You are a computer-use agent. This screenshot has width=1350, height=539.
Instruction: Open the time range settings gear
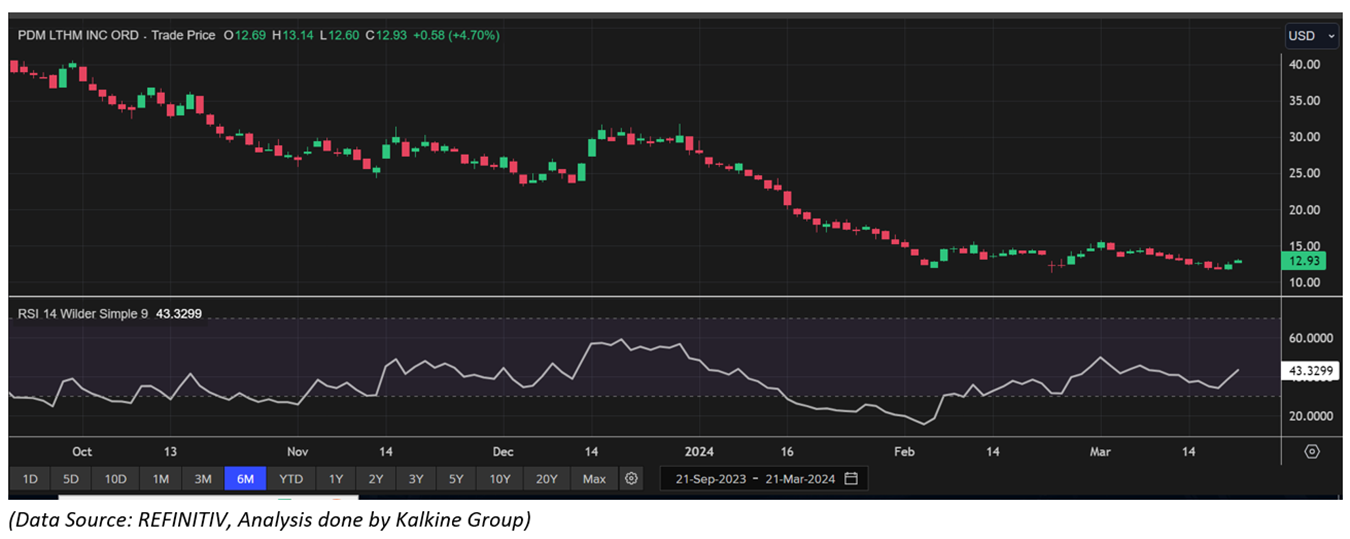(631, 479)
